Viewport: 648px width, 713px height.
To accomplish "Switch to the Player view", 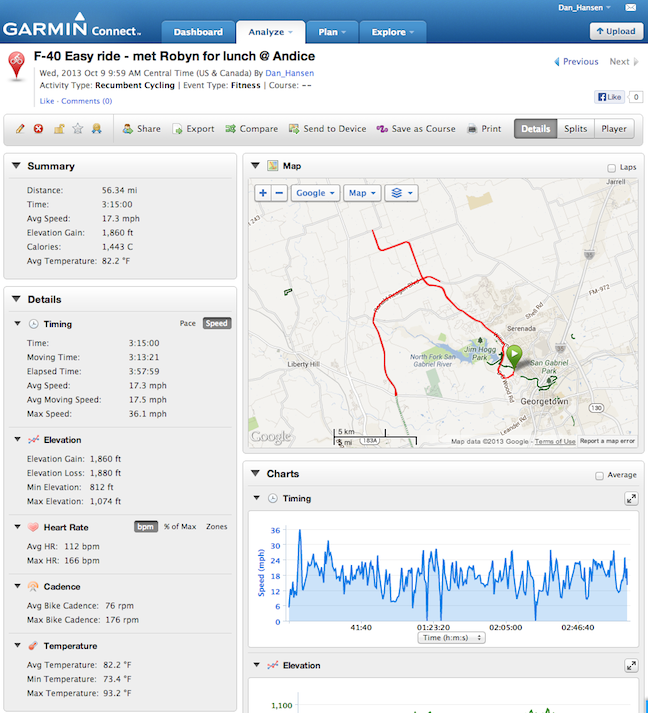I will (x=614, y=129).
